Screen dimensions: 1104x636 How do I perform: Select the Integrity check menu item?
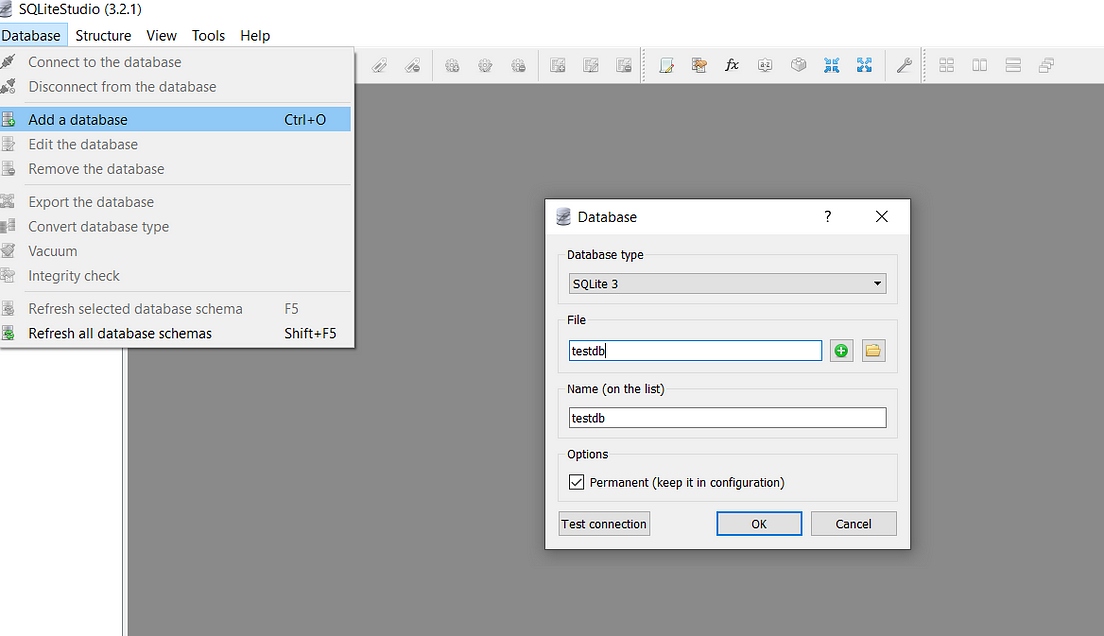click(175, 276)
